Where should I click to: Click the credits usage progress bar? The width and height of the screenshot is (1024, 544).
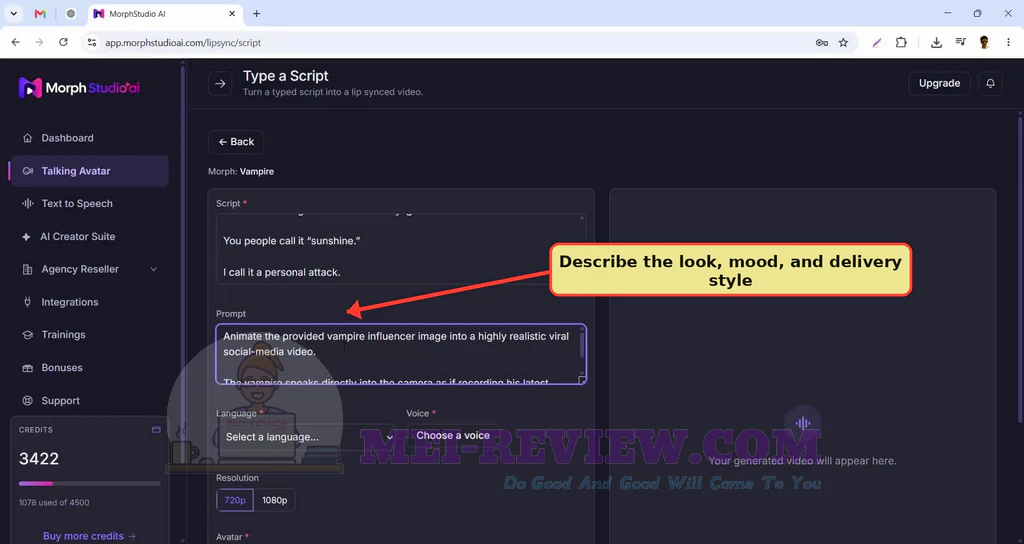(x=89, y=484)
